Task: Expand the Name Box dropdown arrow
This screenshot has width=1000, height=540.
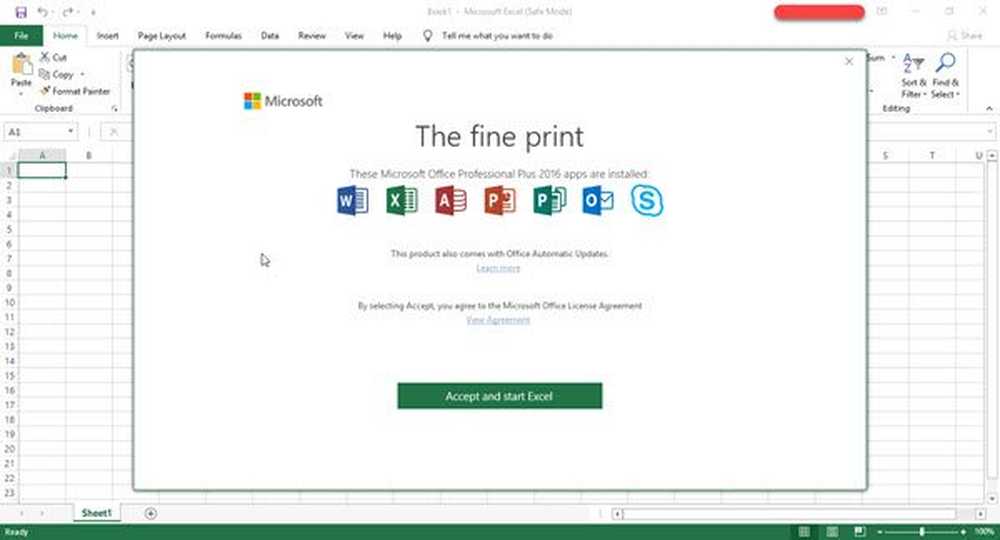Action: click(71, 132)
